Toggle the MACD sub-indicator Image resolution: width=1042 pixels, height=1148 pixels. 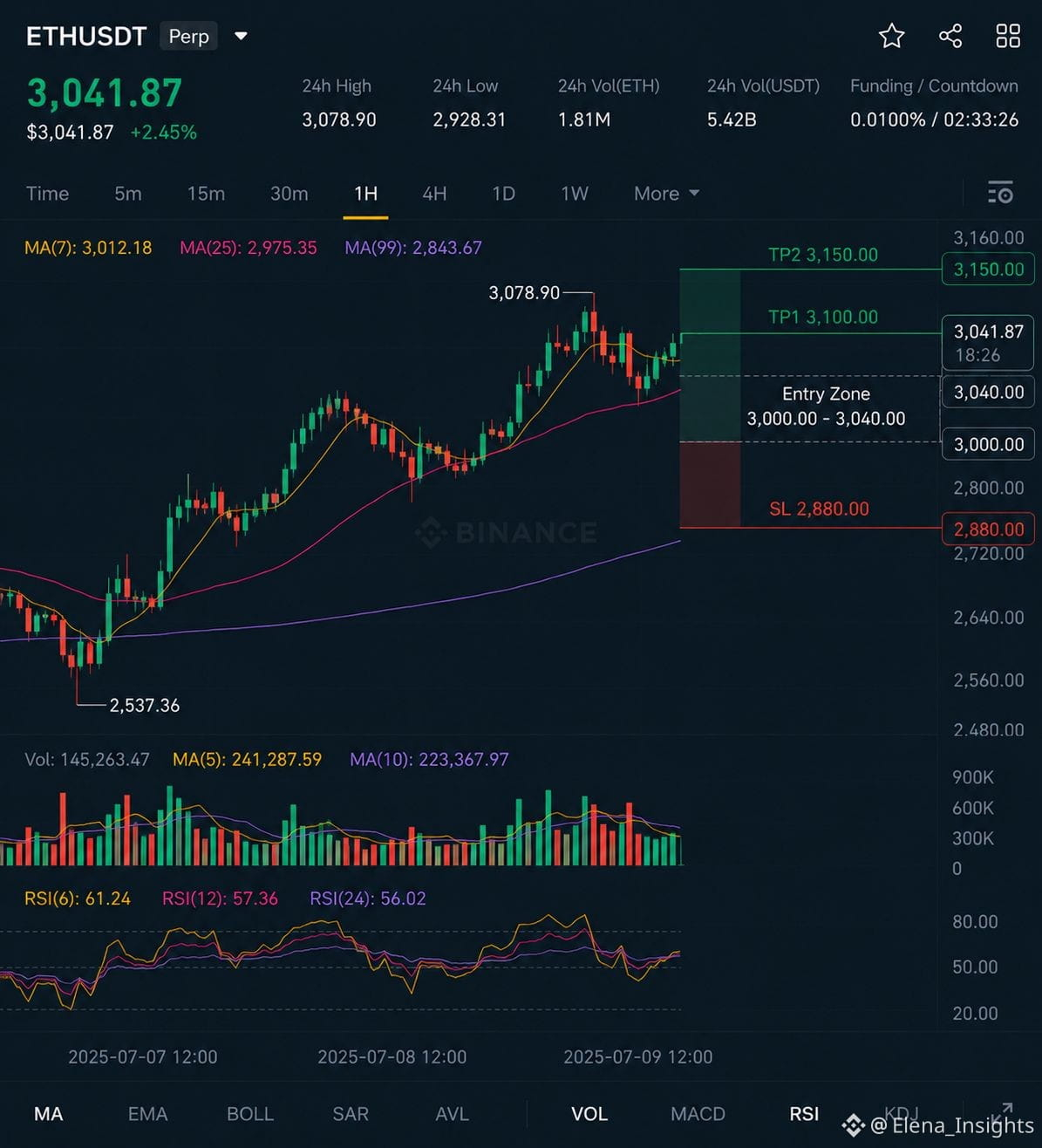click(x=698, y=1114)
